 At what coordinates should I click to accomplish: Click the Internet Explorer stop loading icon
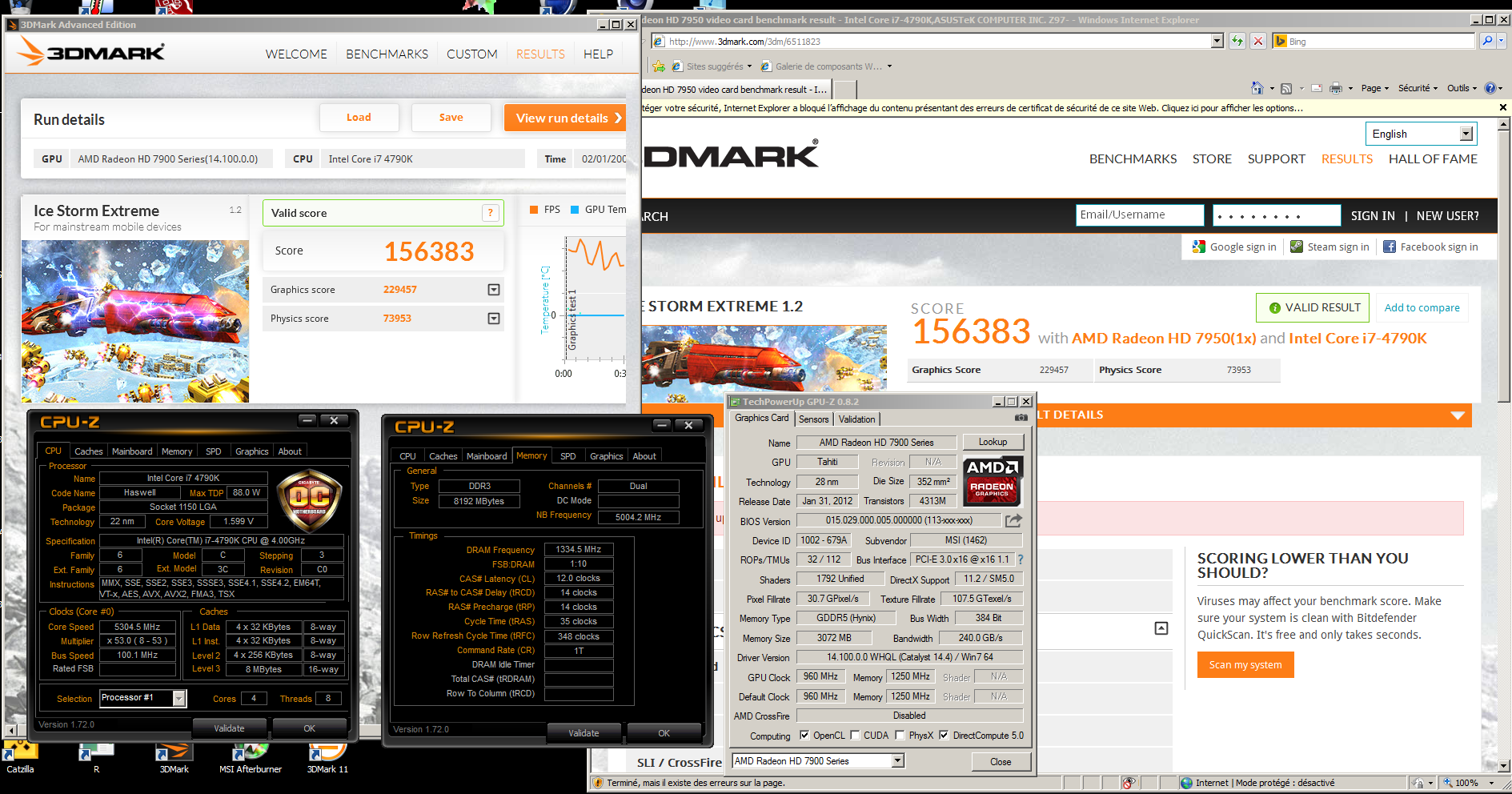point(1258,41)
